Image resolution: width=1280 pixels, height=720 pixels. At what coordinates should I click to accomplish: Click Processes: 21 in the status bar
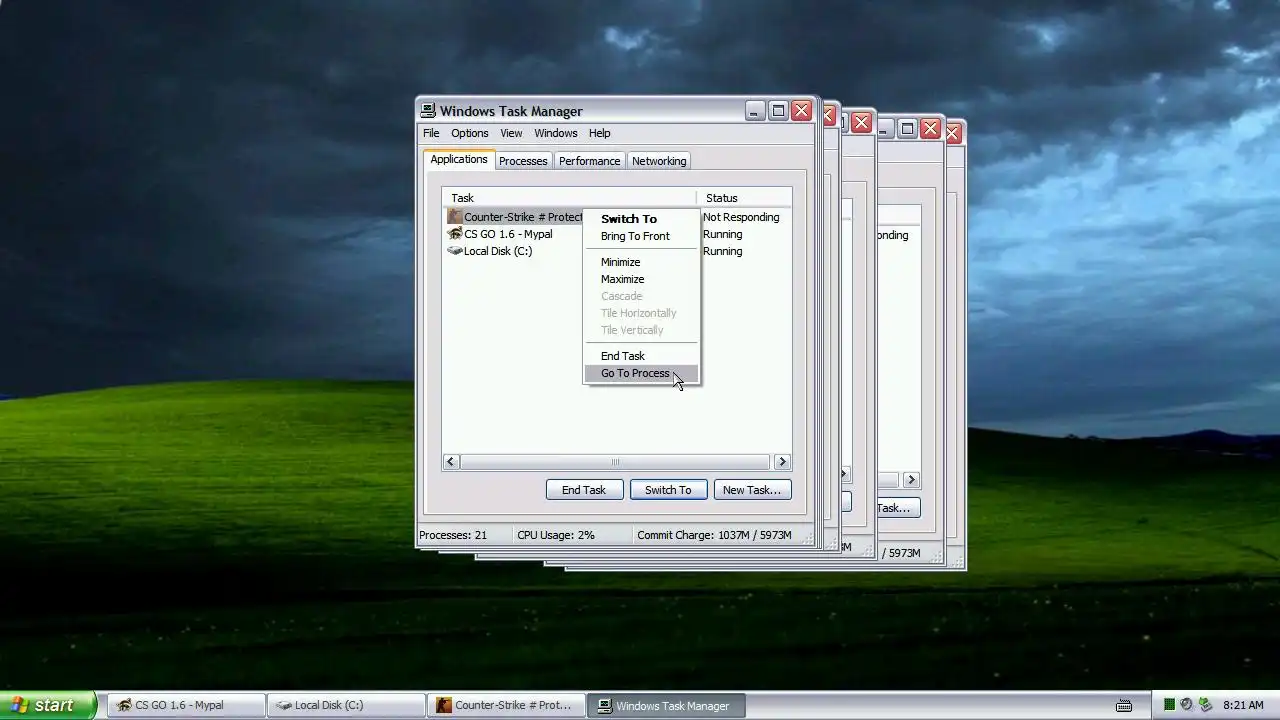point(453,535)
